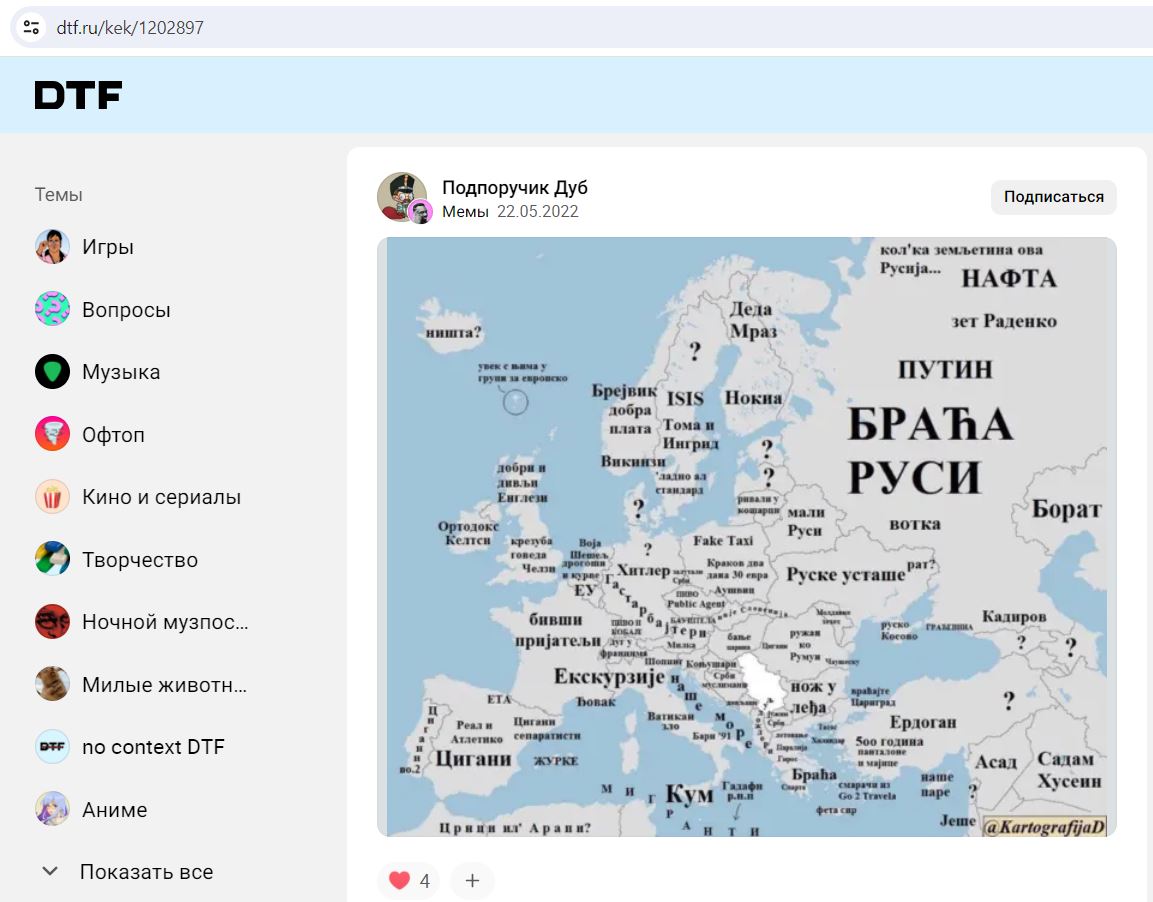This screenshot has width=1153, height=902.
Task: Open the Вопросы topic
Action: pos(126,309)
